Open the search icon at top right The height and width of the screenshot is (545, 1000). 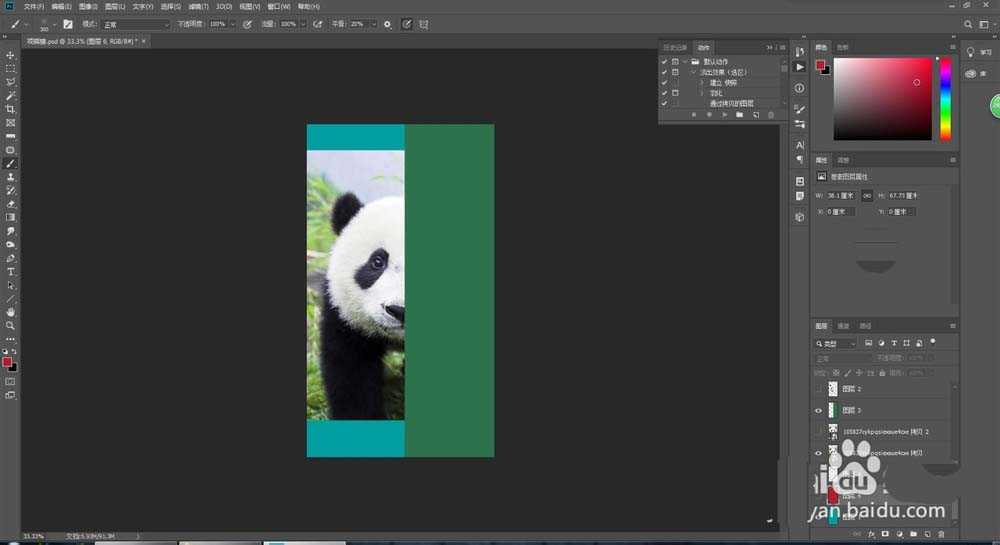click(967, 23)
